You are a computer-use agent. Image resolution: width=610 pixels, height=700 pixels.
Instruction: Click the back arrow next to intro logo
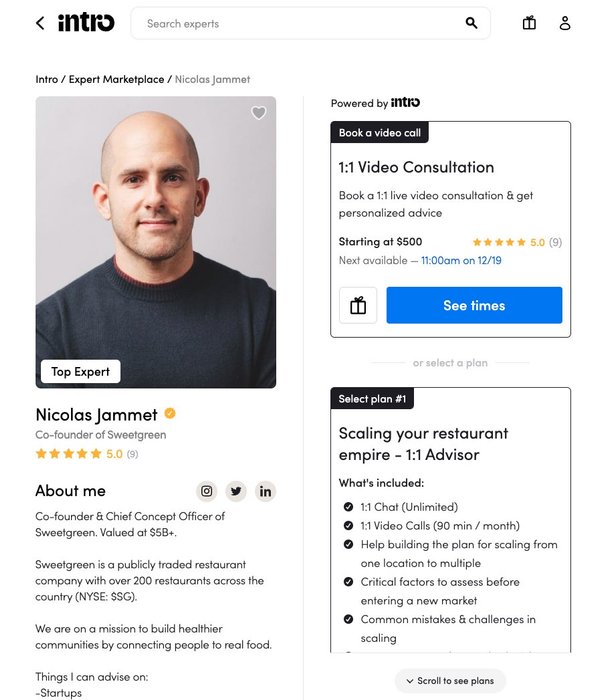point(40,23)
